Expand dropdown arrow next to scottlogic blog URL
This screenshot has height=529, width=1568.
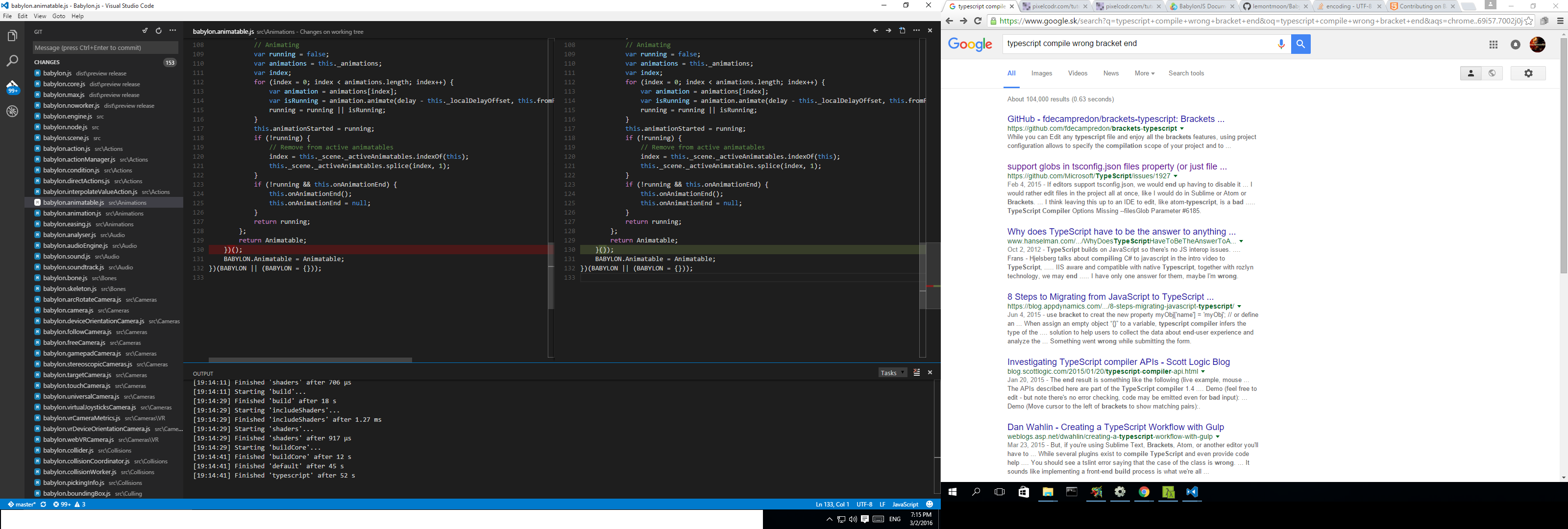coord(1203,372)
